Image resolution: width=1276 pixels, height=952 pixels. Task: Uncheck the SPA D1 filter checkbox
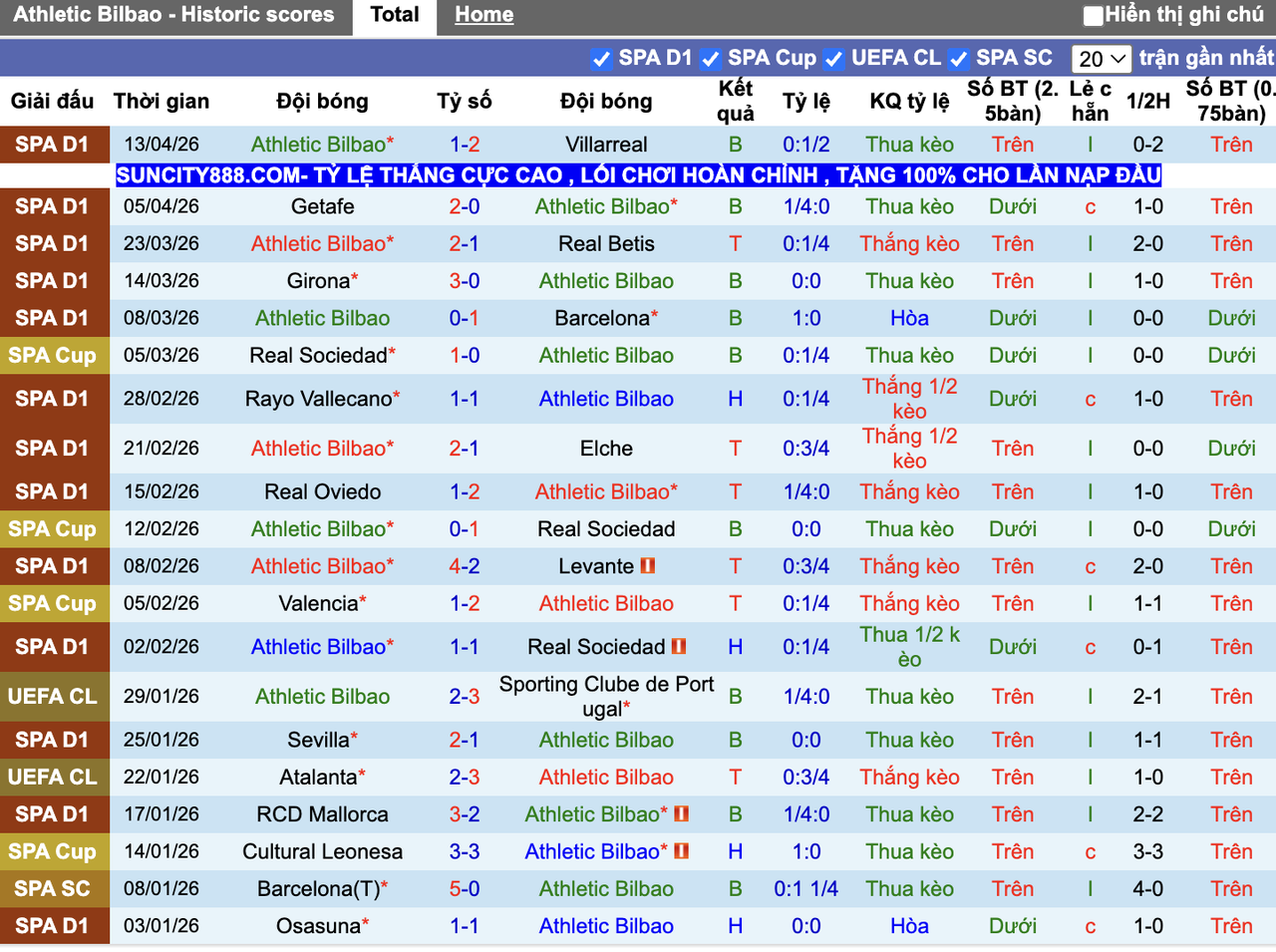tap(601, 59)
